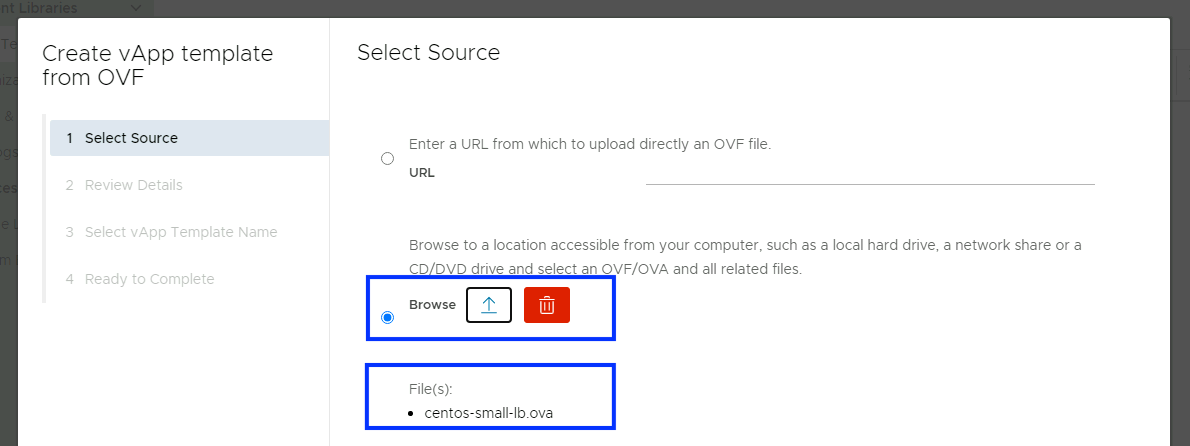Click the bold URL field label
The height and width of the screenshot is (446, 1190).
click(422, 172)
